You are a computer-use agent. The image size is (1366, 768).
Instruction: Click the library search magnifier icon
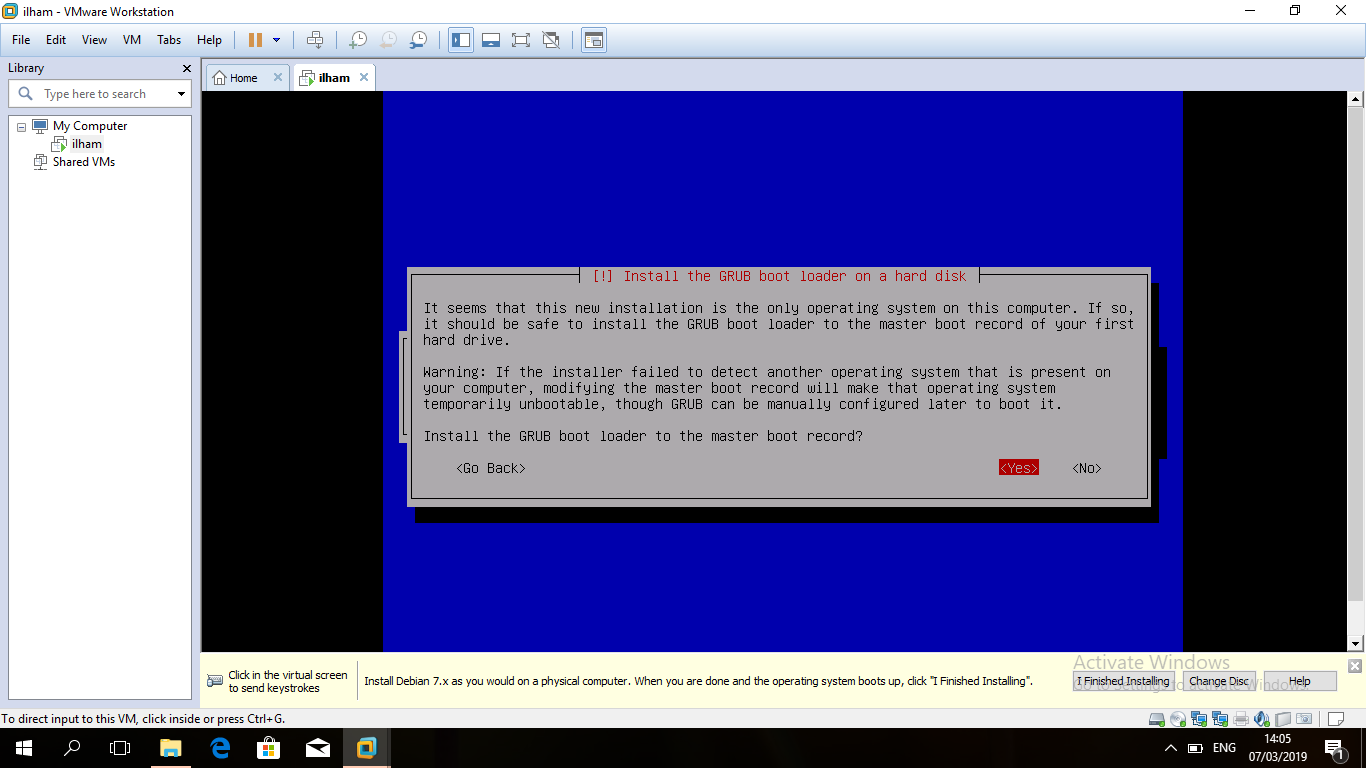(x=26, y=94)
